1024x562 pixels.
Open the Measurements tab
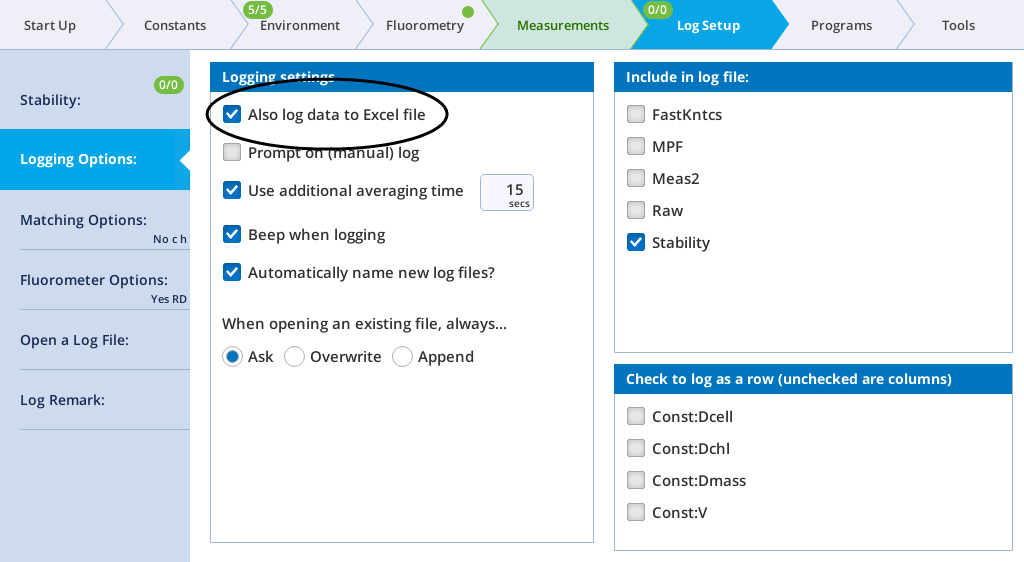562,25
